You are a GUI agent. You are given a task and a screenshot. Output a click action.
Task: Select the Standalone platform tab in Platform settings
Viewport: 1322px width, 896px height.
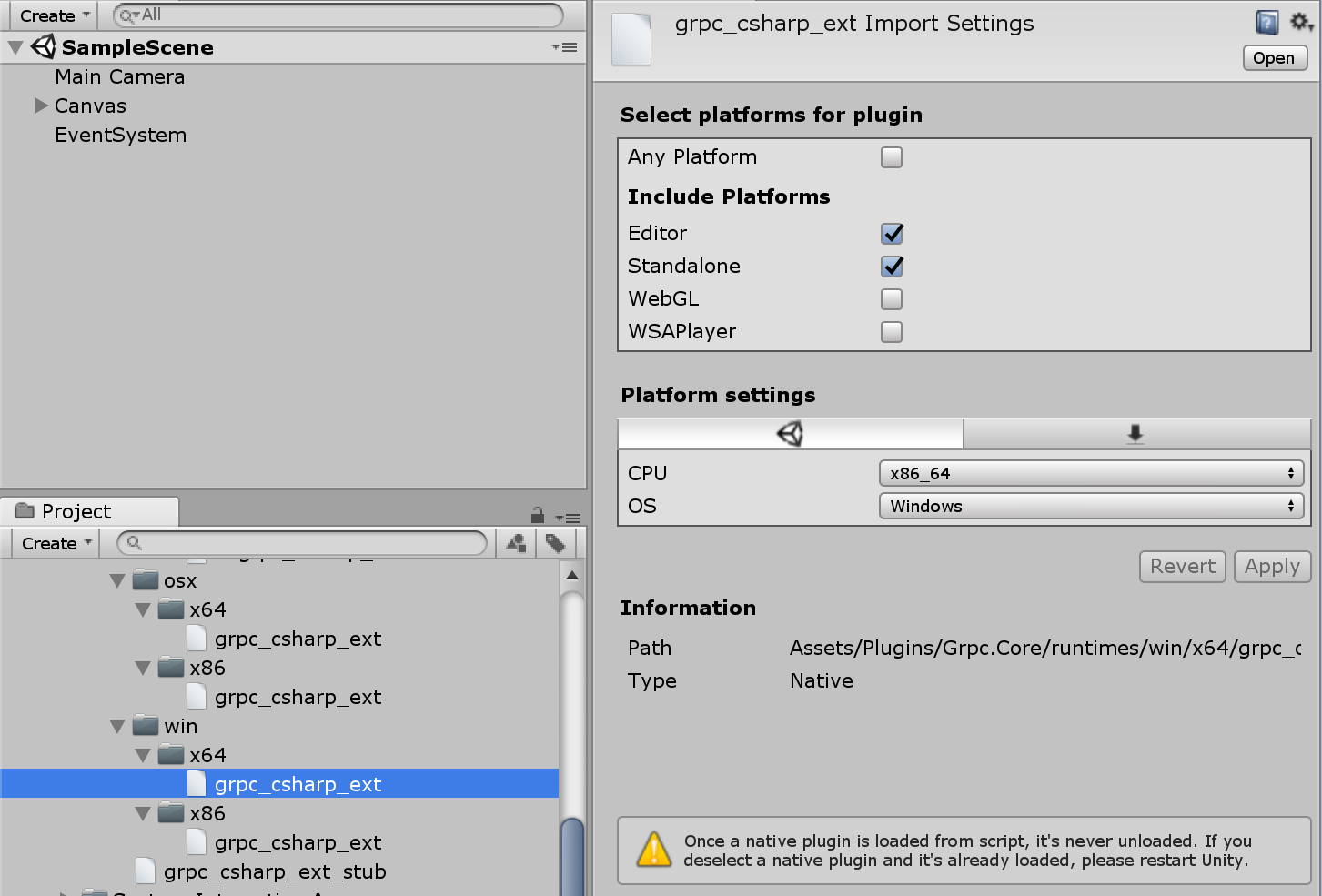point(1135,434)
